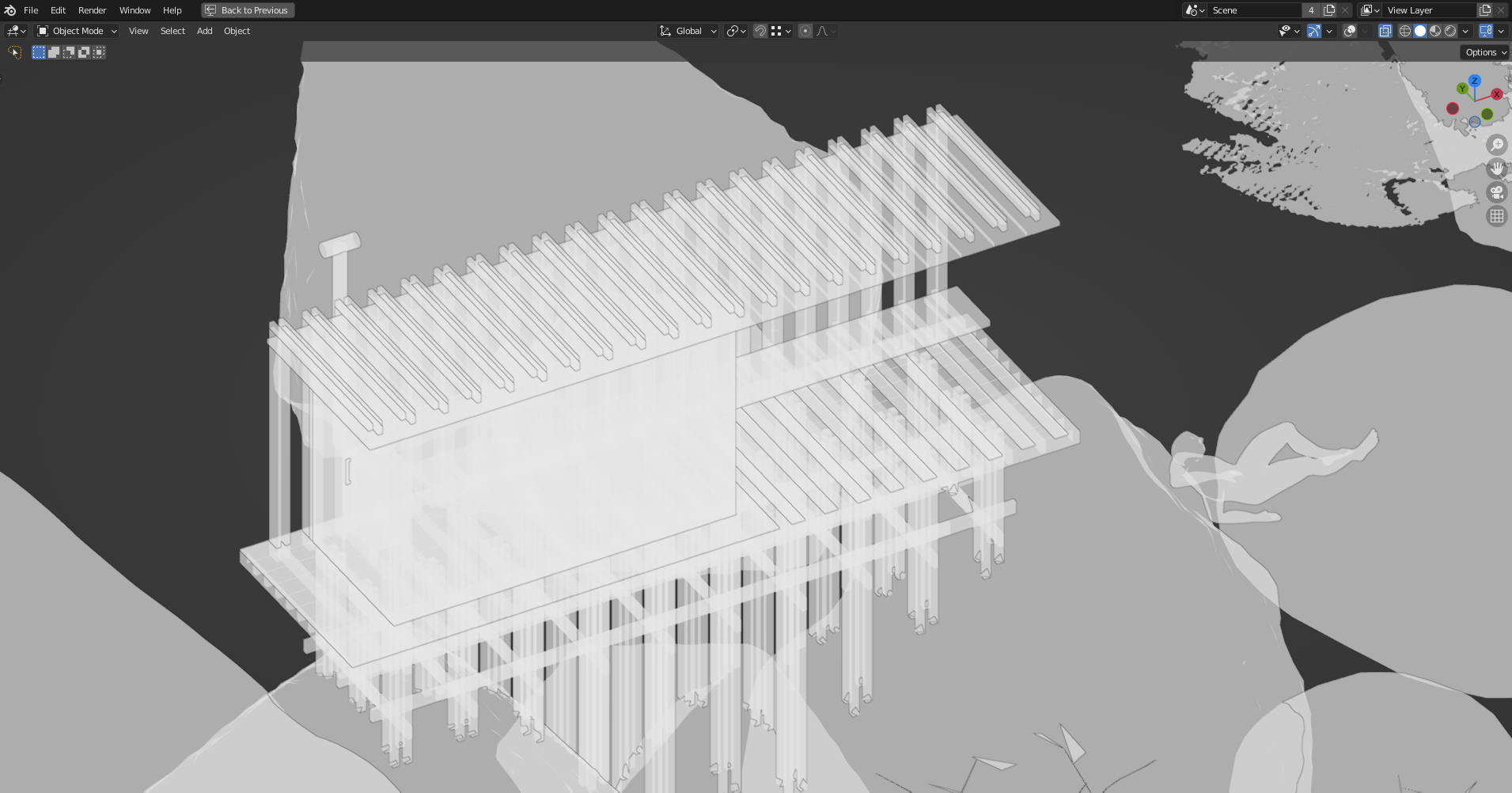Open selectability and visibility popover
This screenshot has height=793, width=1512.
tap(1289, 31)
